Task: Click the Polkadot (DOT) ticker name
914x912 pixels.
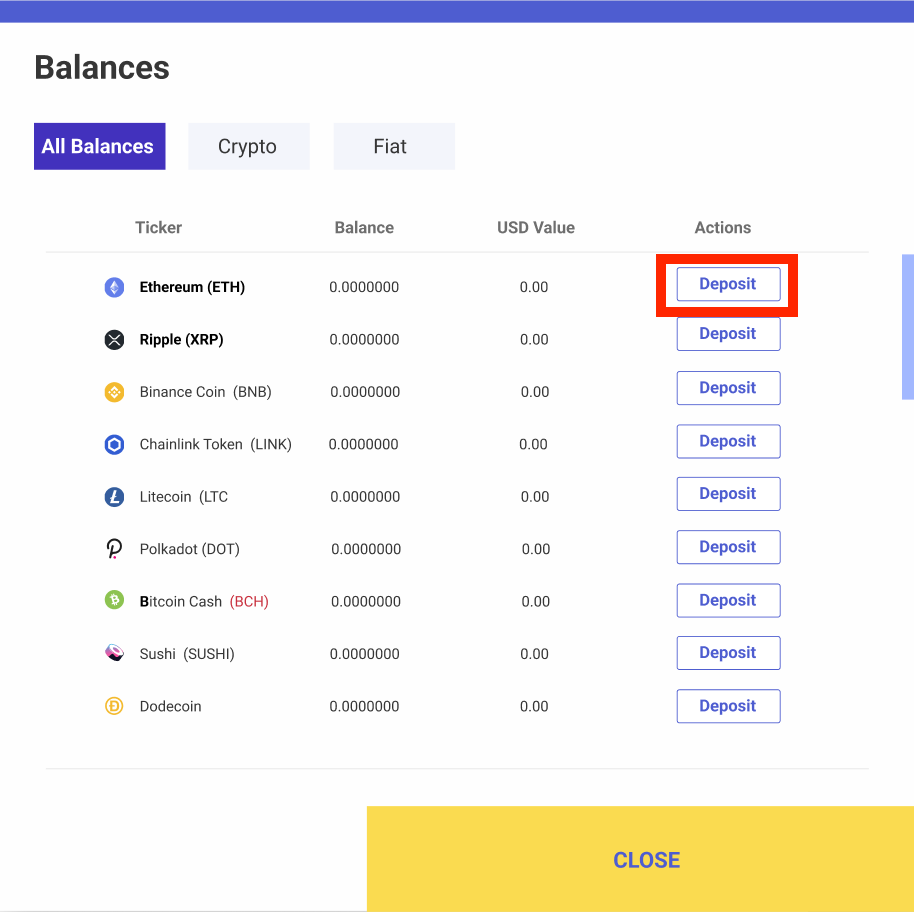Action: tap(189, 550)
